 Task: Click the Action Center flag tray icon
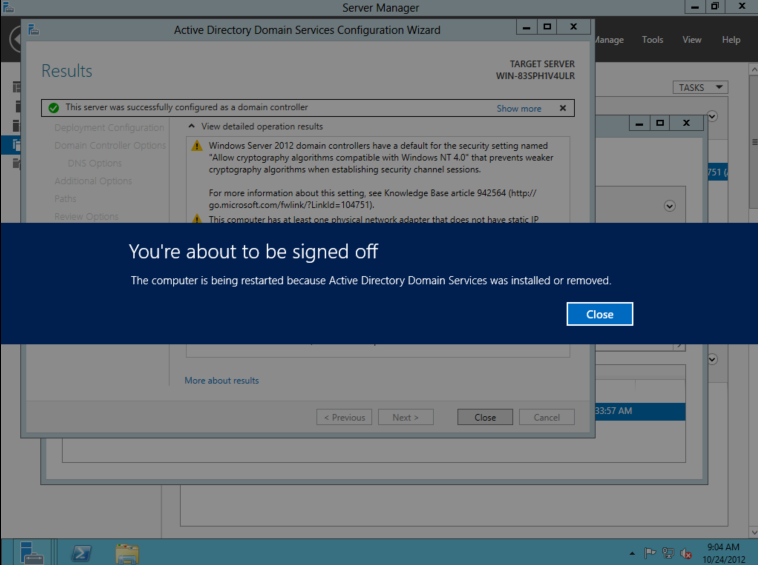click(650, 552)
